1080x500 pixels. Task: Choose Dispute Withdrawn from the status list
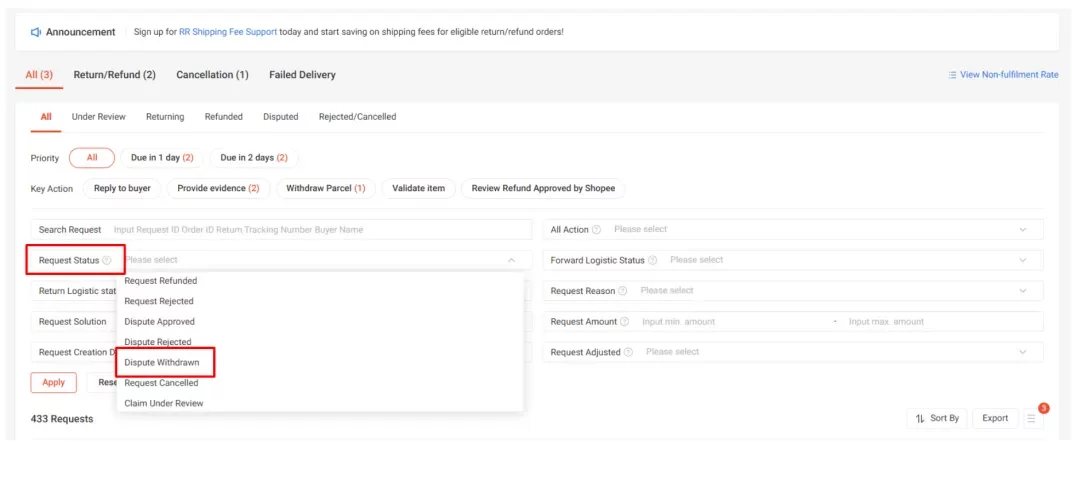pos(161,362)
